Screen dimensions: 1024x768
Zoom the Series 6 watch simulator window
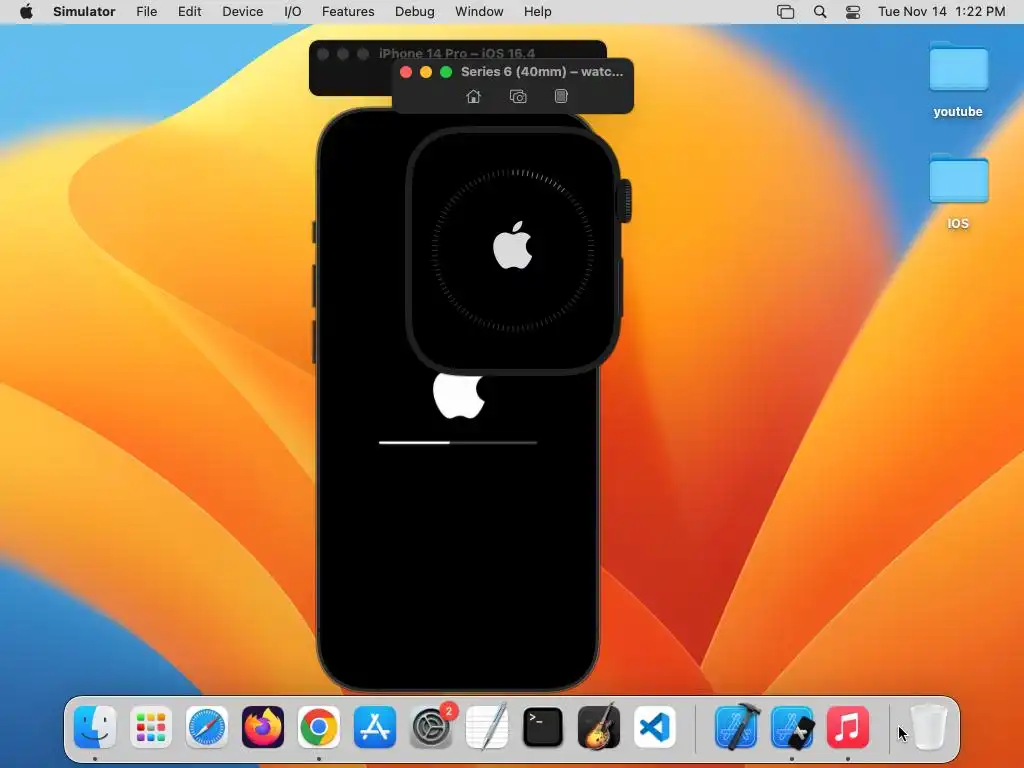pyautogui.click(x=446, y=72)
